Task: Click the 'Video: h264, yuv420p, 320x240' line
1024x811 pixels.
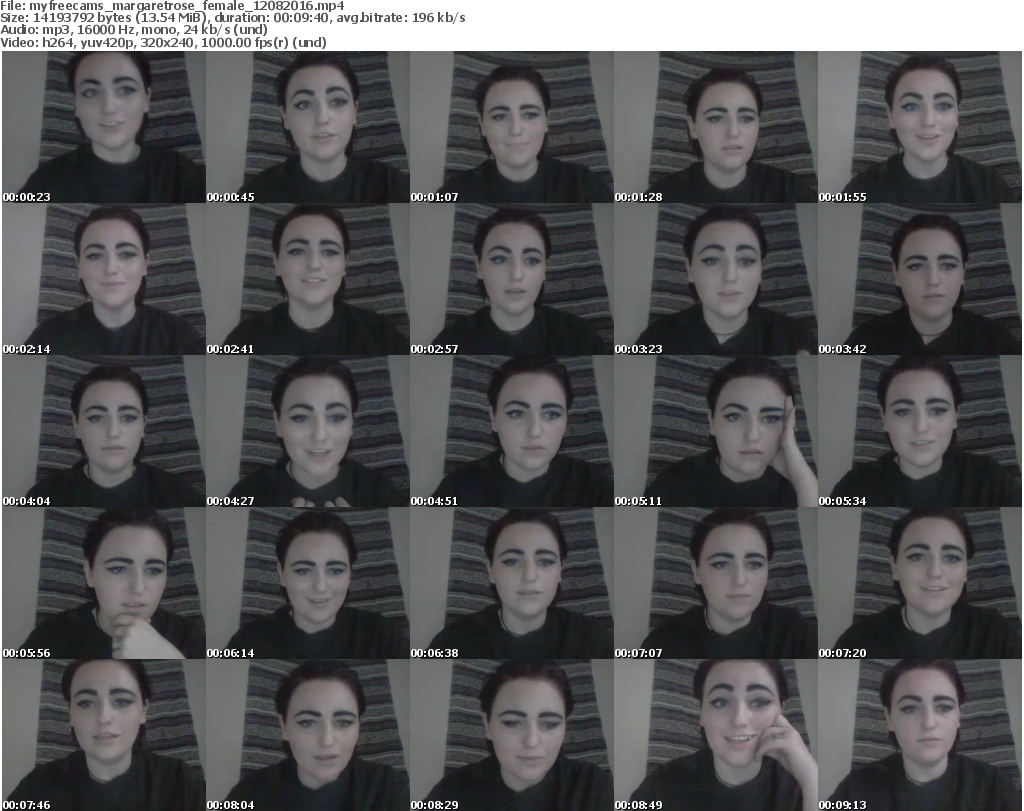Action: (163, 42)
